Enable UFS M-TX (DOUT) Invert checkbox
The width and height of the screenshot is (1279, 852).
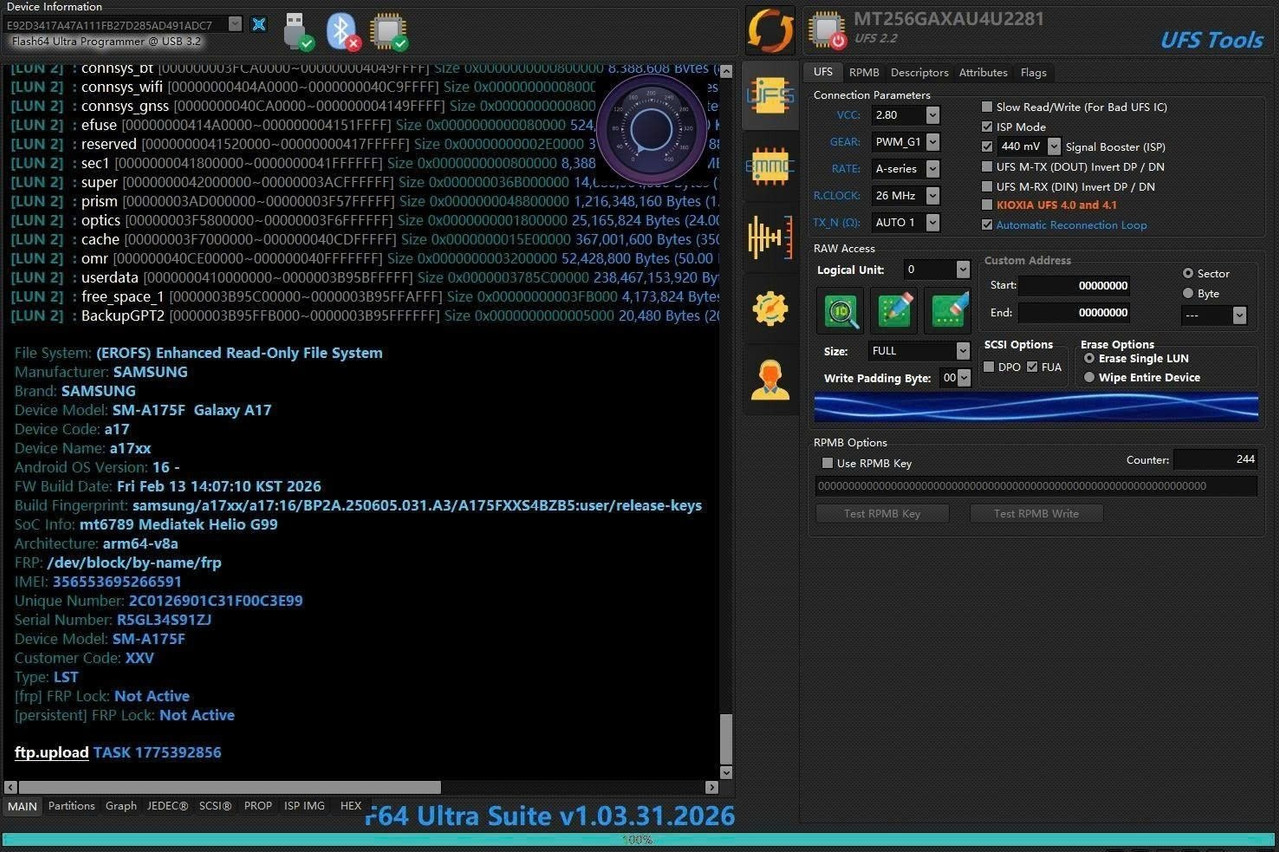987,167
